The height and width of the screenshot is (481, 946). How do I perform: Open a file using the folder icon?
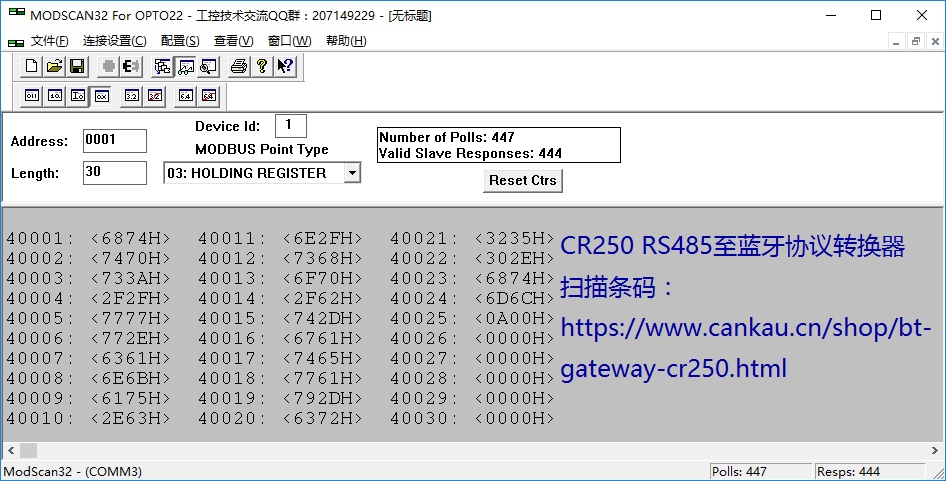point(54,66)
